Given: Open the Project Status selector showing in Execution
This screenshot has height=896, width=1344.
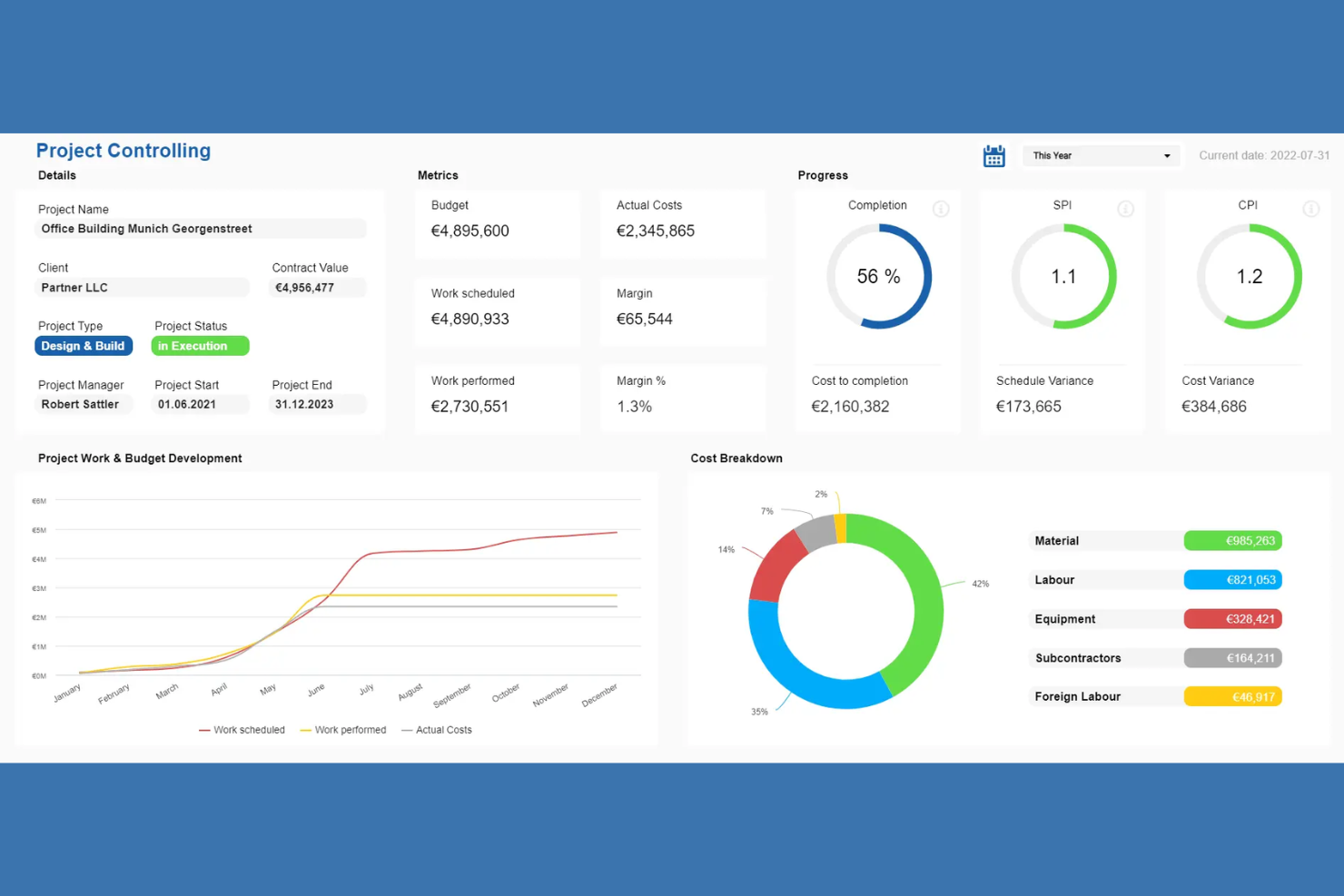Looking at the screenshot, I should pos(199,345).
